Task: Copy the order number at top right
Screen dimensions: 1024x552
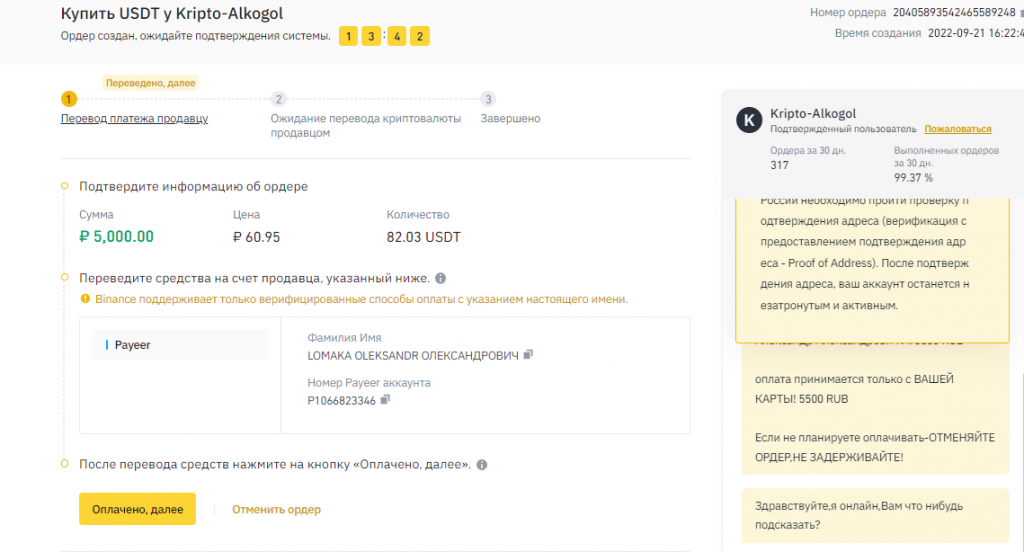Action: coord(1020,13)
